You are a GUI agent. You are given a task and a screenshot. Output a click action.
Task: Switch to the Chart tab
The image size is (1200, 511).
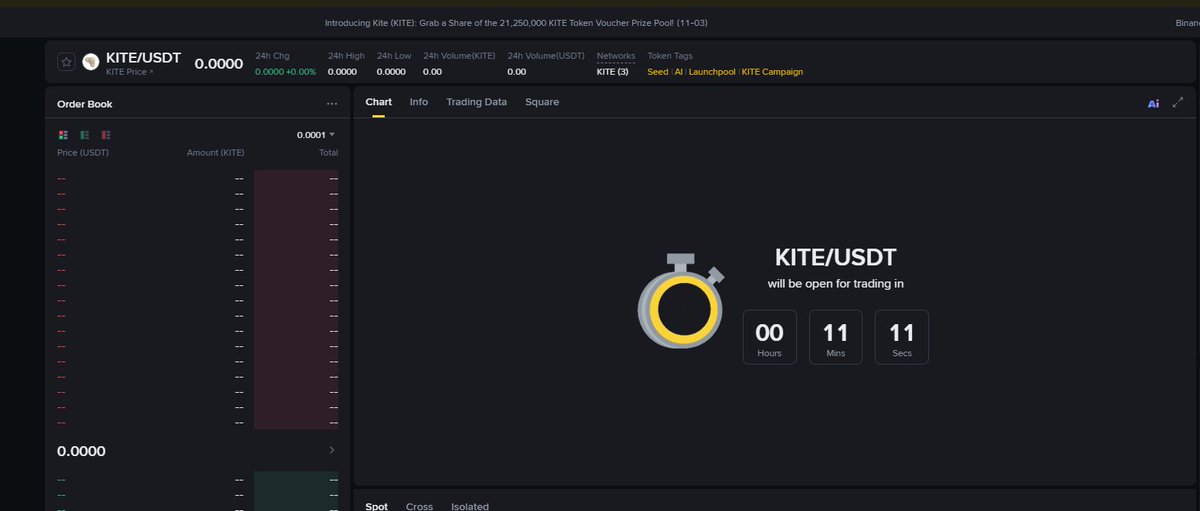click(379, 102)
